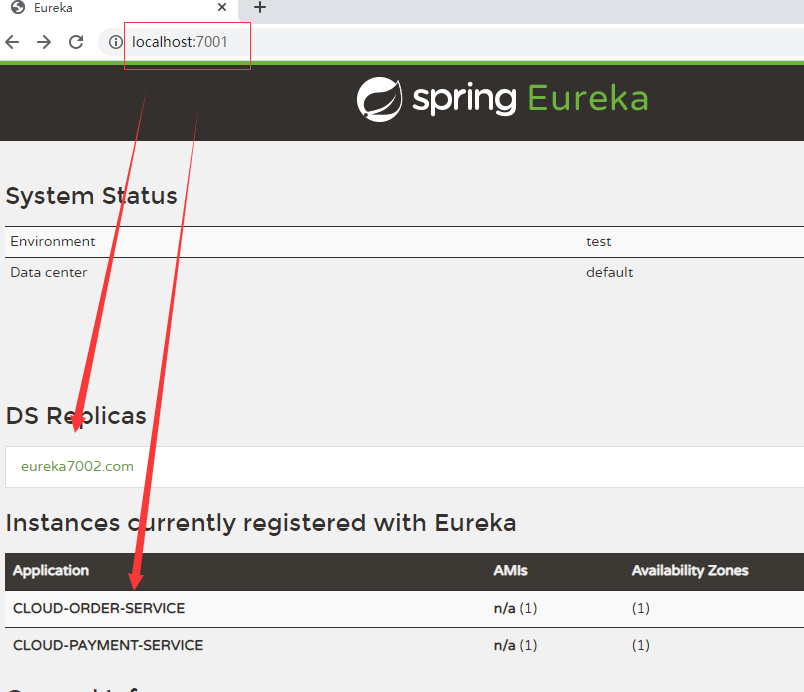Open a new tab with plus button

pos(260,7)
